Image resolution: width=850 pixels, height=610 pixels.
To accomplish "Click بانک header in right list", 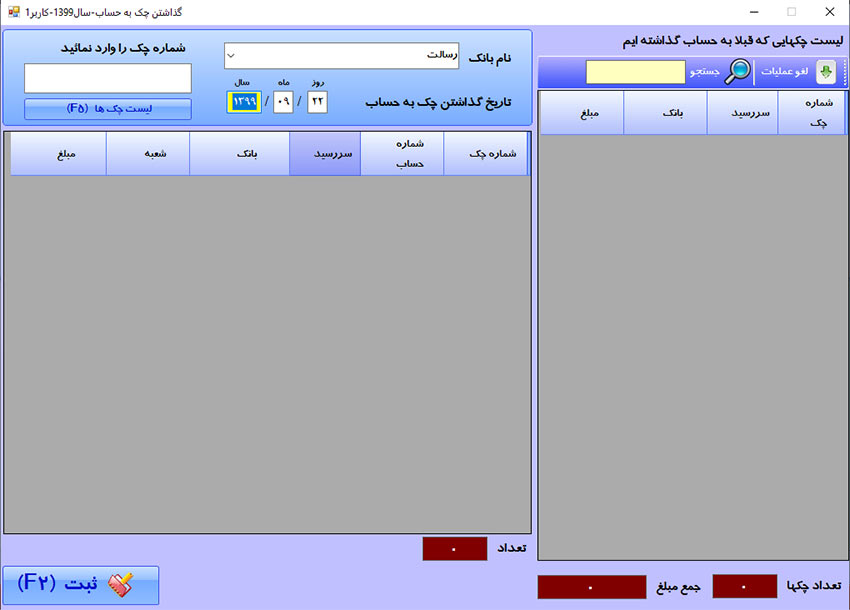I will click(665, 113).
